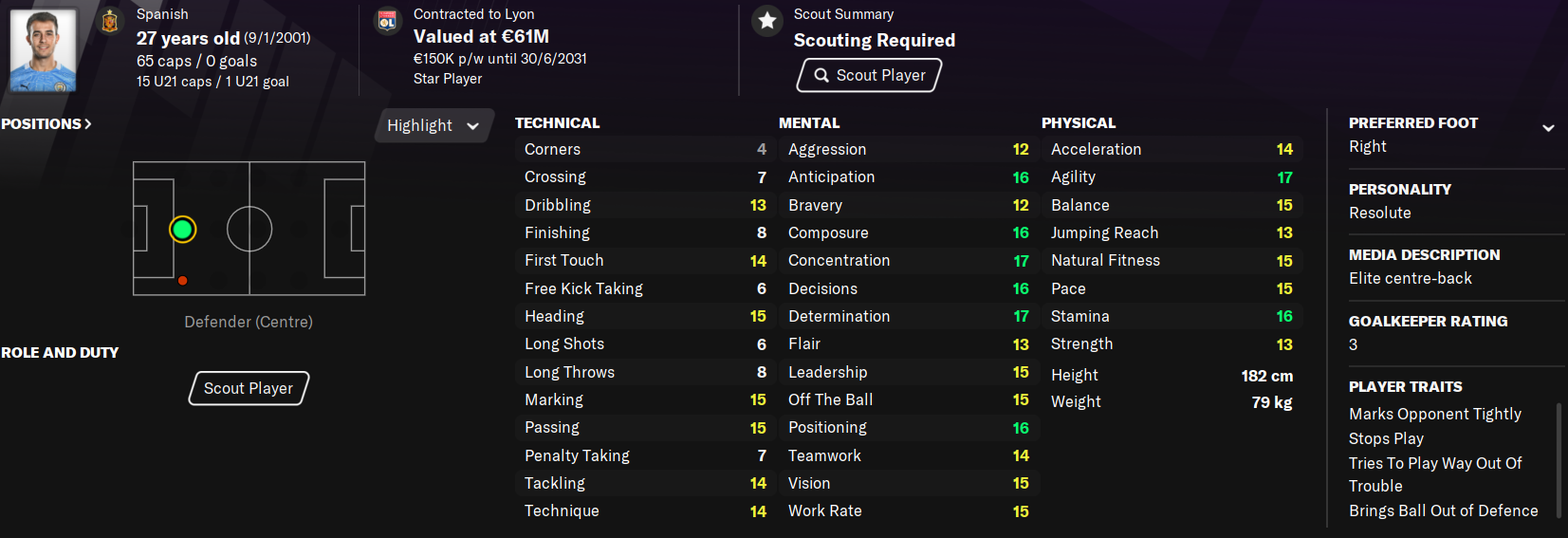Collapse the Preferred Foot panel chevron
This screenshot has height=538, width=1568.
(x=1548, y=128)
